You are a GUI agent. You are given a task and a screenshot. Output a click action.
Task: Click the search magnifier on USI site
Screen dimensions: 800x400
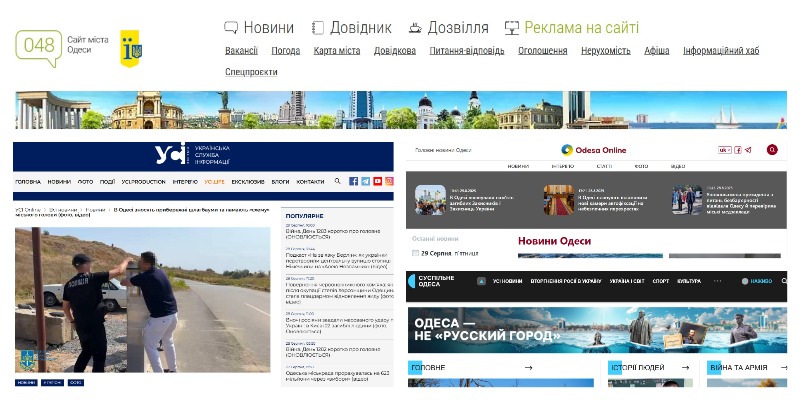pyautogui.click(x=339, y=181)
